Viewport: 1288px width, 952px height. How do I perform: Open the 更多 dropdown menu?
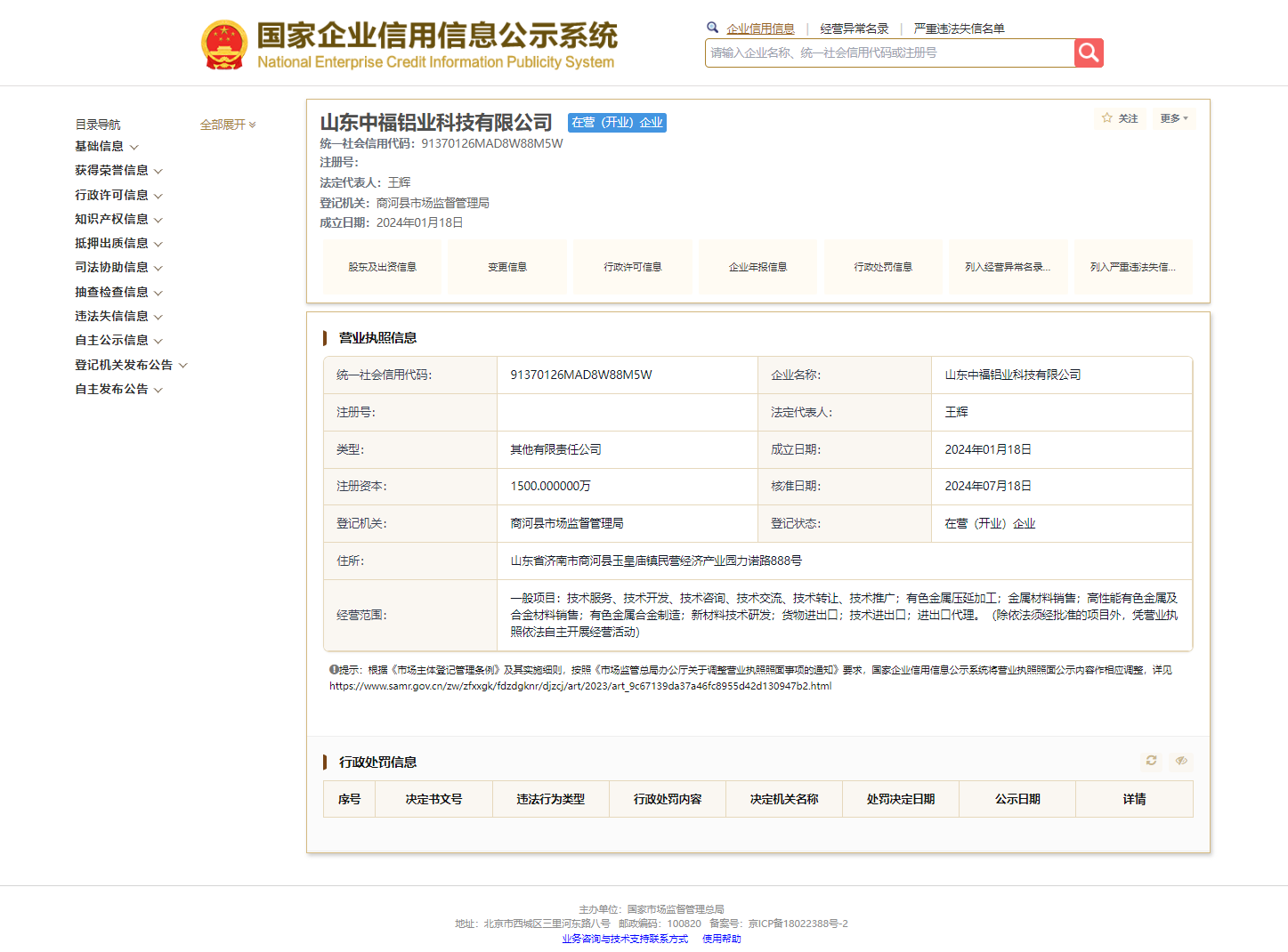1174,118
